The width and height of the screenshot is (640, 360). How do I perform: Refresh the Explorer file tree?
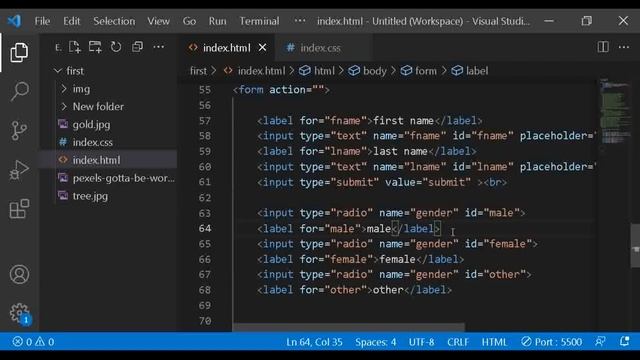point(116,47)
